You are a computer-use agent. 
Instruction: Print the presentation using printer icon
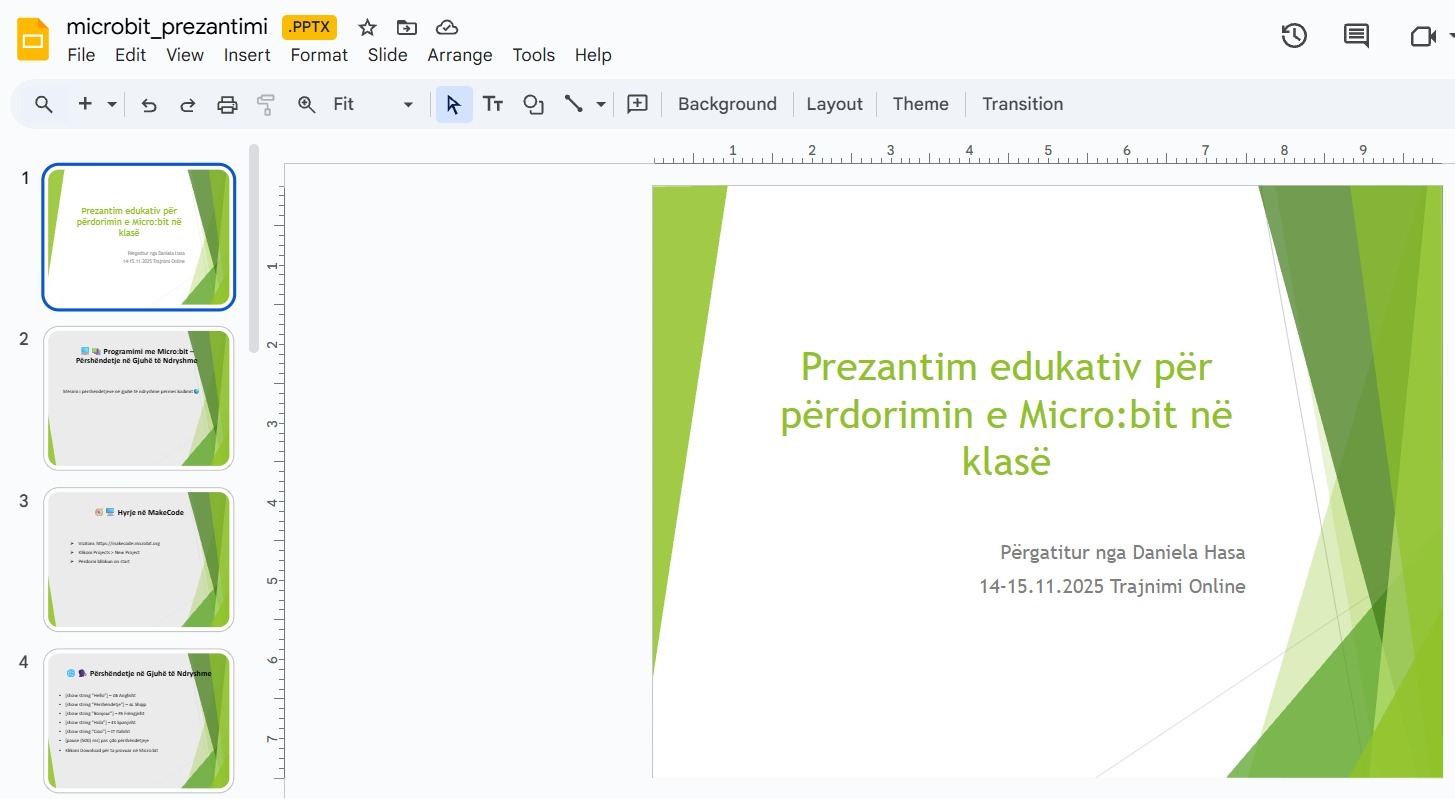pyautogui.click(x=228, y=104)
